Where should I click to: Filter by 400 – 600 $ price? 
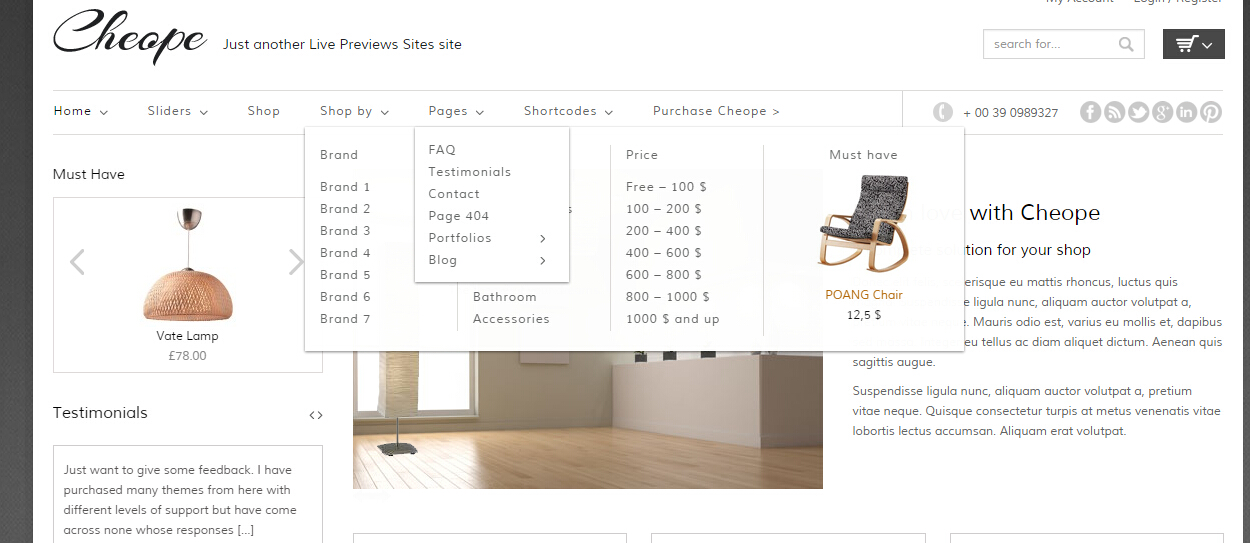pyautogui.click(x=663, y=253)
